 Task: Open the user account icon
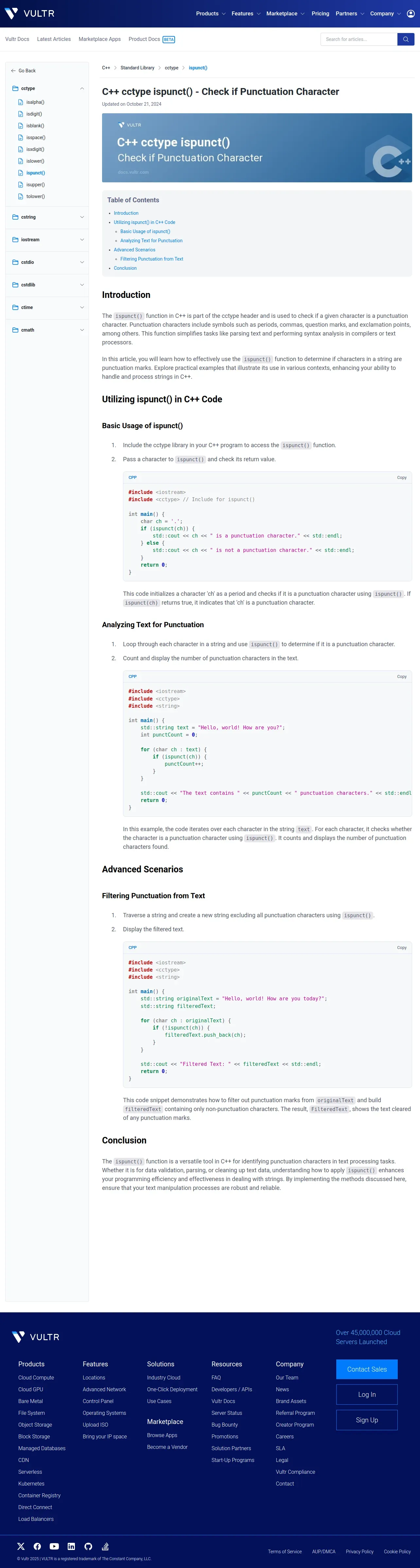pos(410,13)
